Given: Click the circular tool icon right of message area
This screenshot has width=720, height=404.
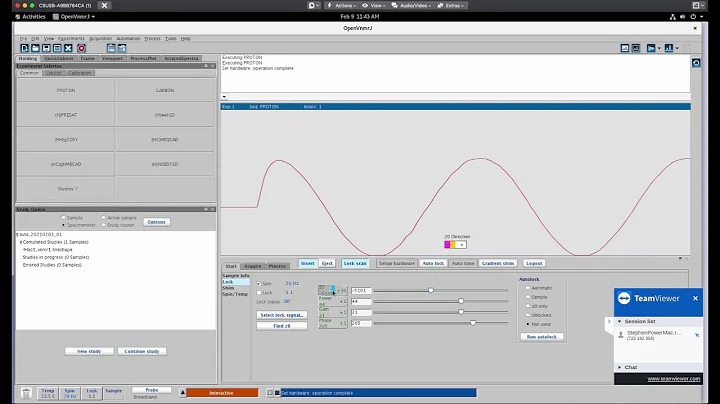Looking at the screenshot, I should [696, 62].
